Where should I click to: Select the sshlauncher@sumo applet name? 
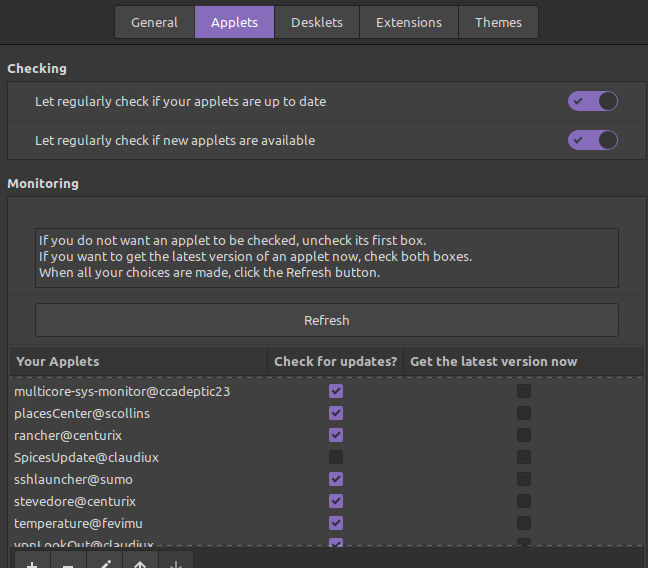pyautogui.click(x=73, y=480)
